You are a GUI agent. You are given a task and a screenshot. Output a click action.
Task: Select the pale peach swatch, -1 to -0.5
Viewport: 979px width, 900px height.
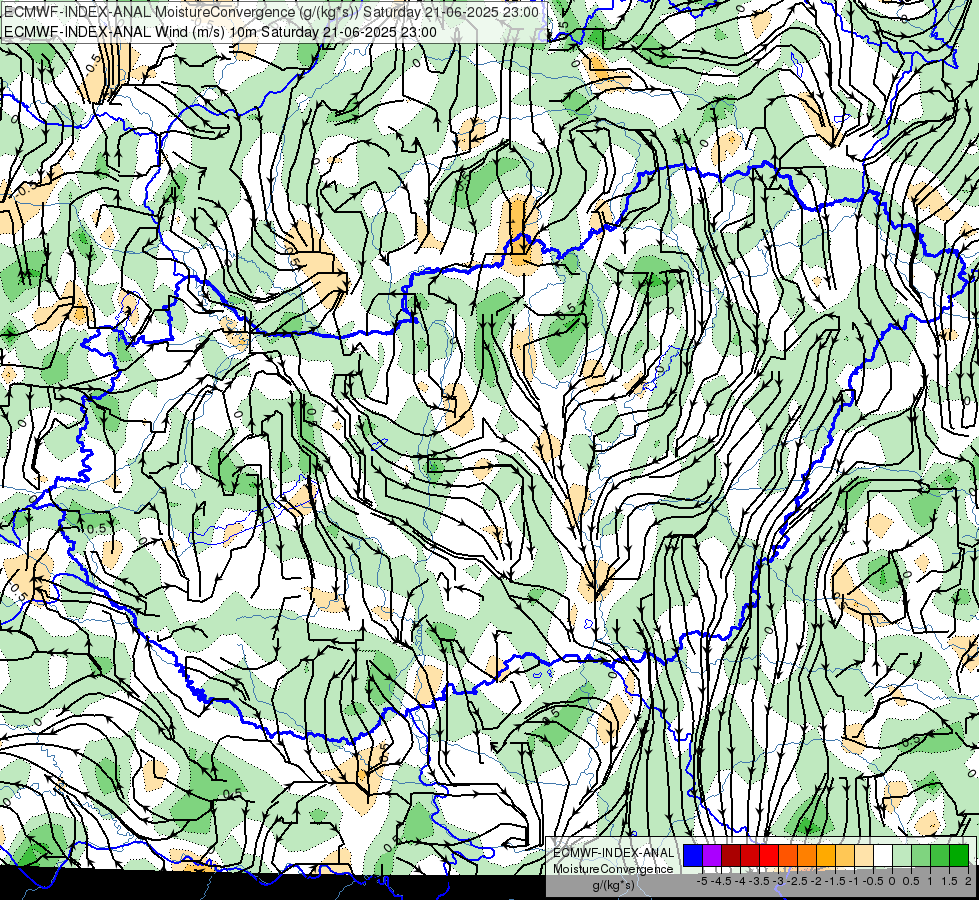point(864,856)
